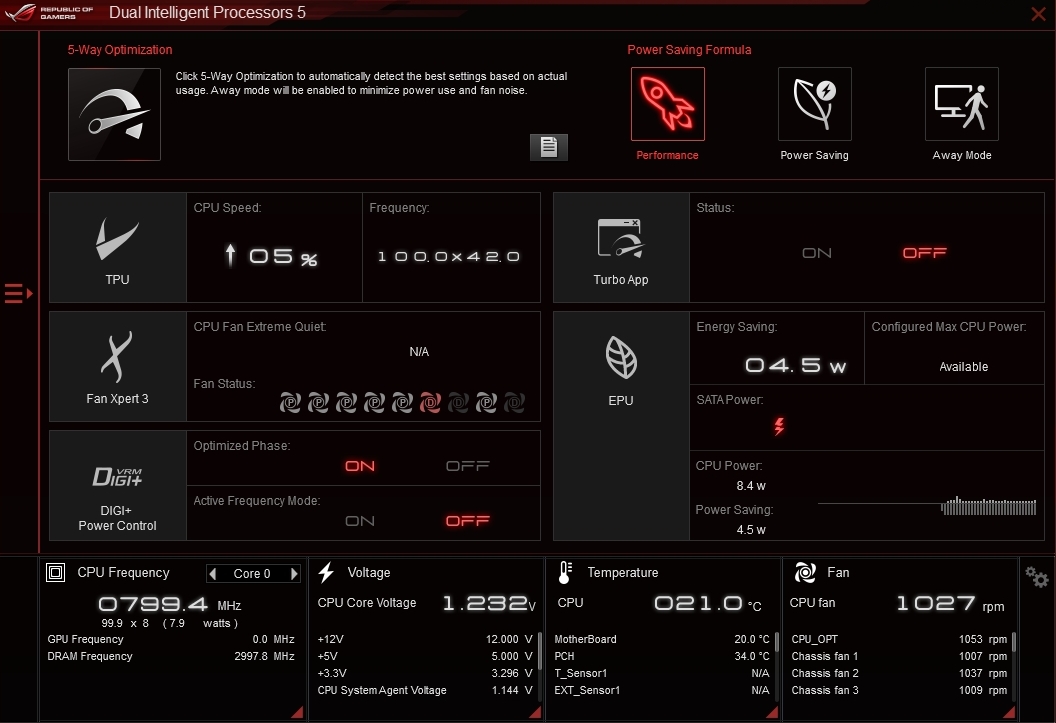Open the 5-Way Optimization report document icon
Screen dimensions: 1056x723
pos(549,147)
